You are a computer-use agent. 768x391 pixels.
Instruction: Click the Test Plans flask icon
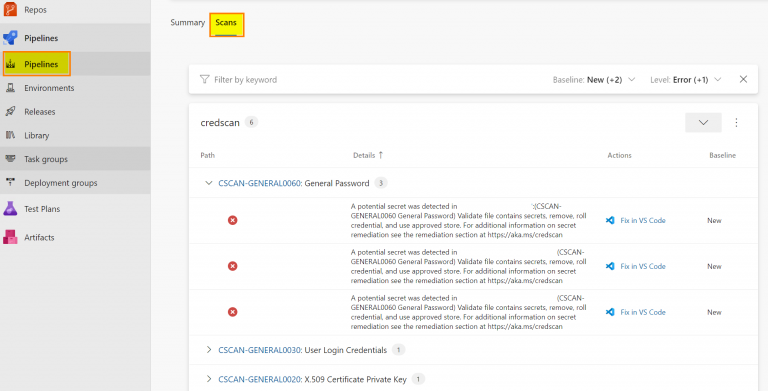pos(10,209)
